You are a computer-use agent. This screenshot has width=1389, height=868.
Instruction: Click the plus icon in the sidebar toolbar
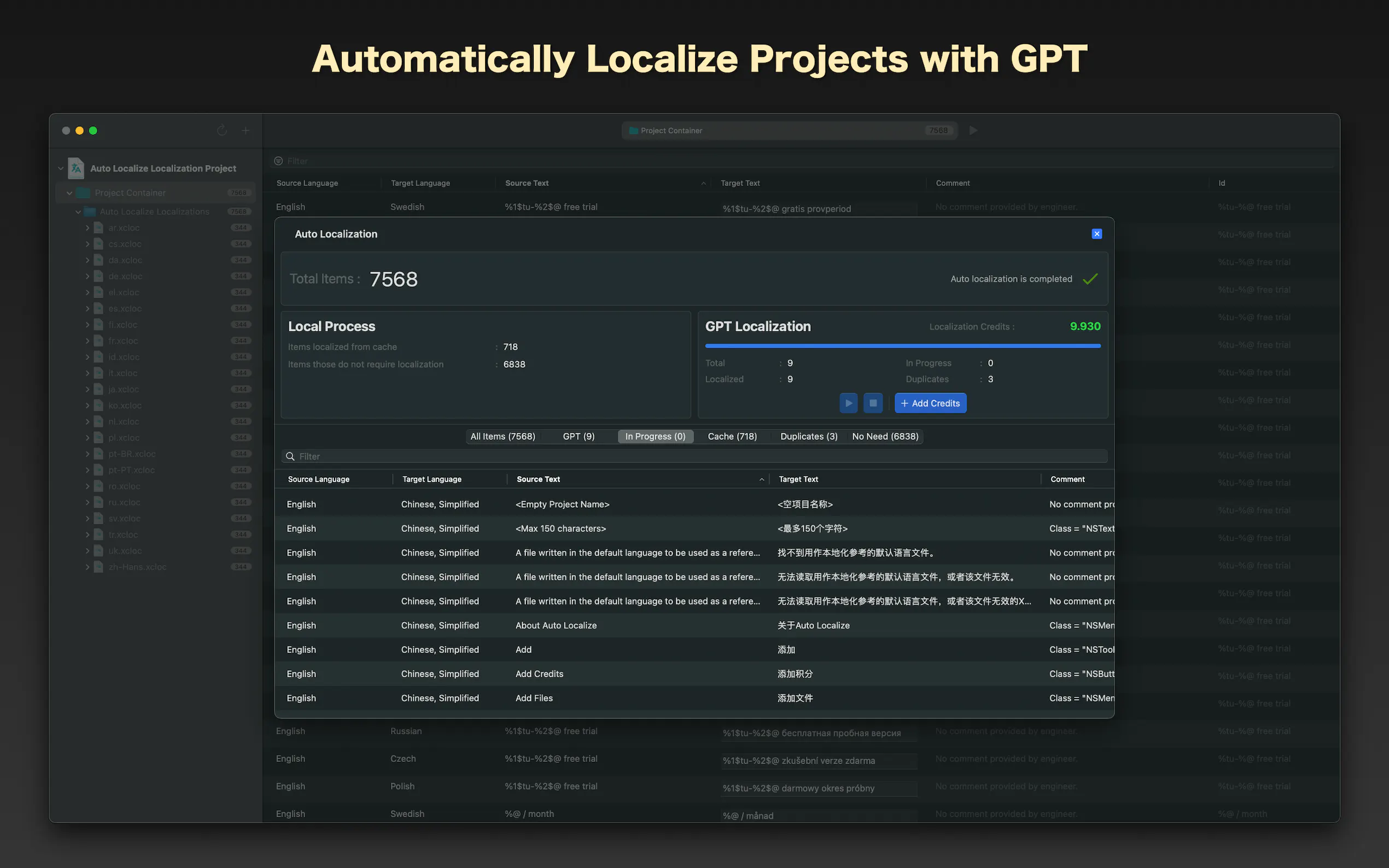click(x=246, y=130)
